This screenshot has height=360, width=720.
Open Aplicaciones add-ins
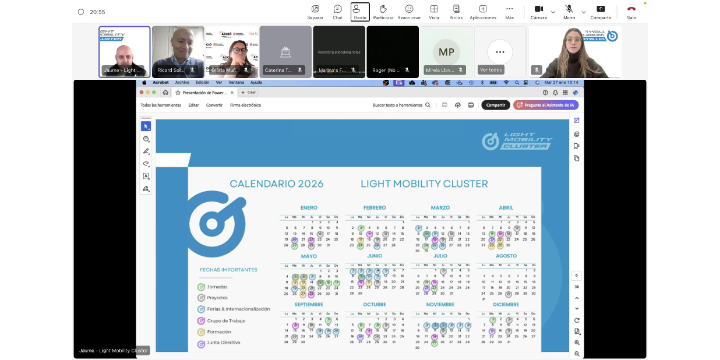(x=483, y=12)
